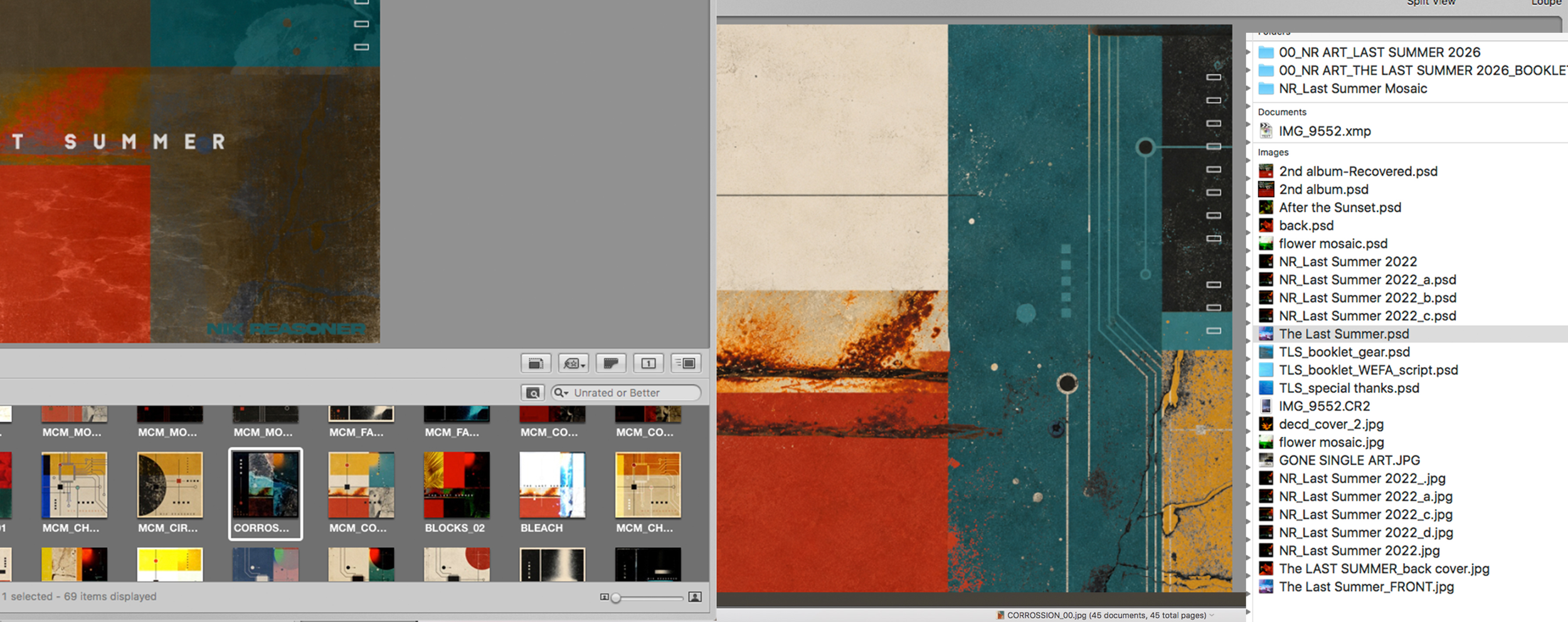Click the IMG_9552.CR2 file icon

tap(1266, 406)
